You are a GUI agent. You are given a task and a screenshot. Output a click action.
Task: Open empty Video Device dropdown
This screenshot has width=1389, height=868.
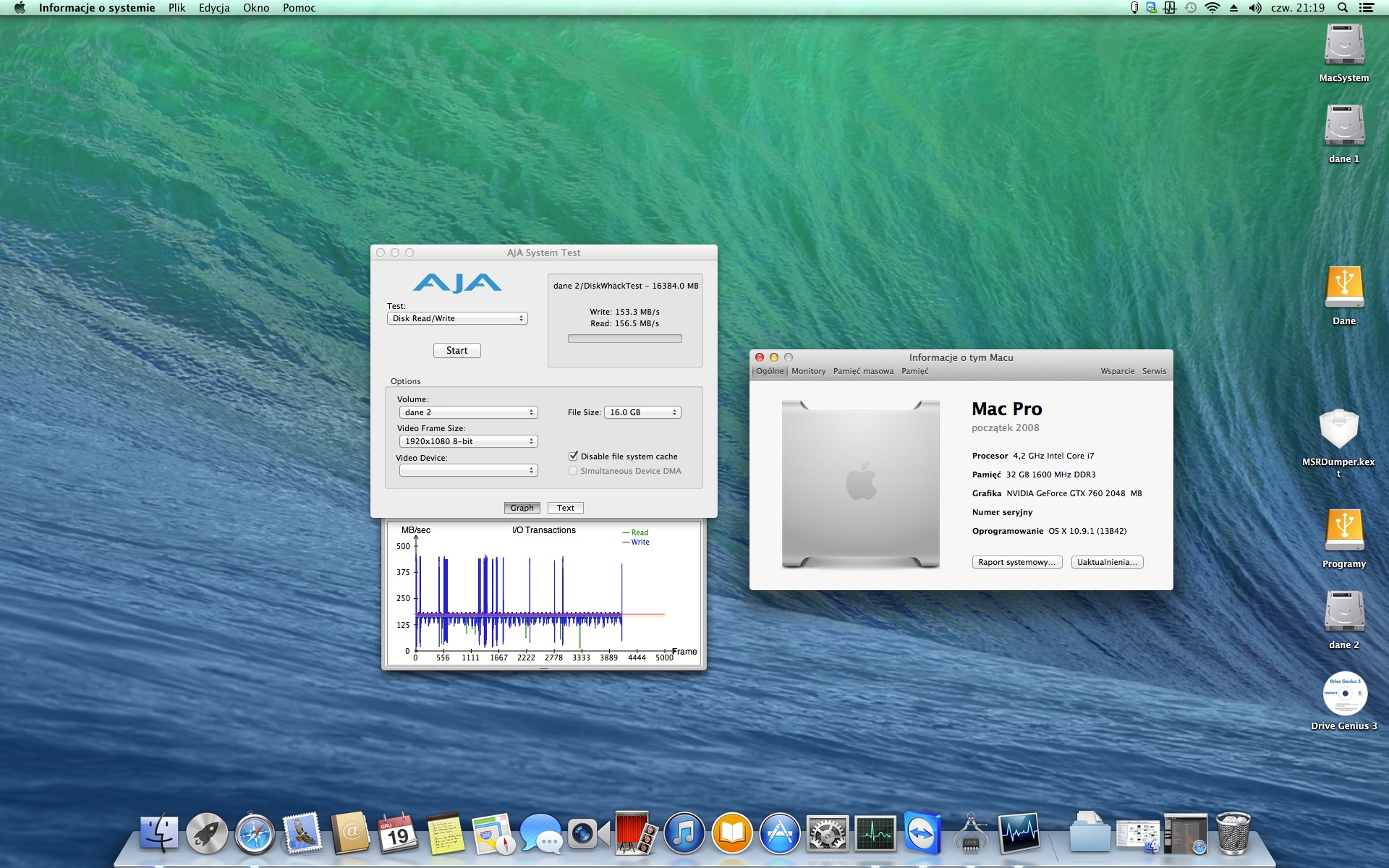click(468, 470)
